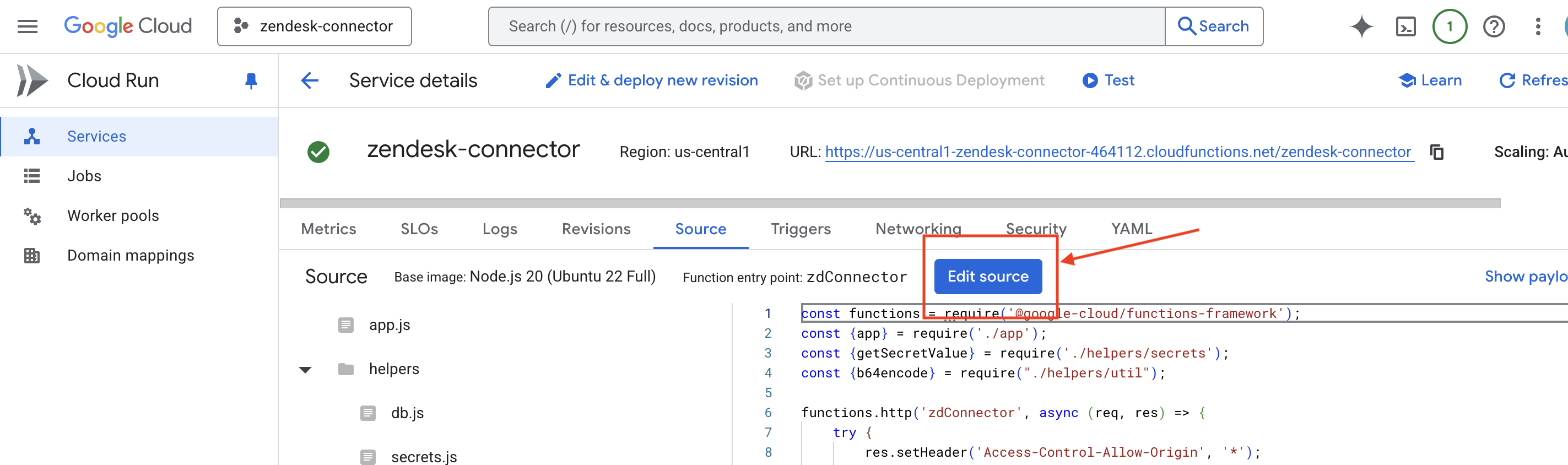Copy the service URL with copy icon
The image size is (1568, 465).
pos(1436,152)
